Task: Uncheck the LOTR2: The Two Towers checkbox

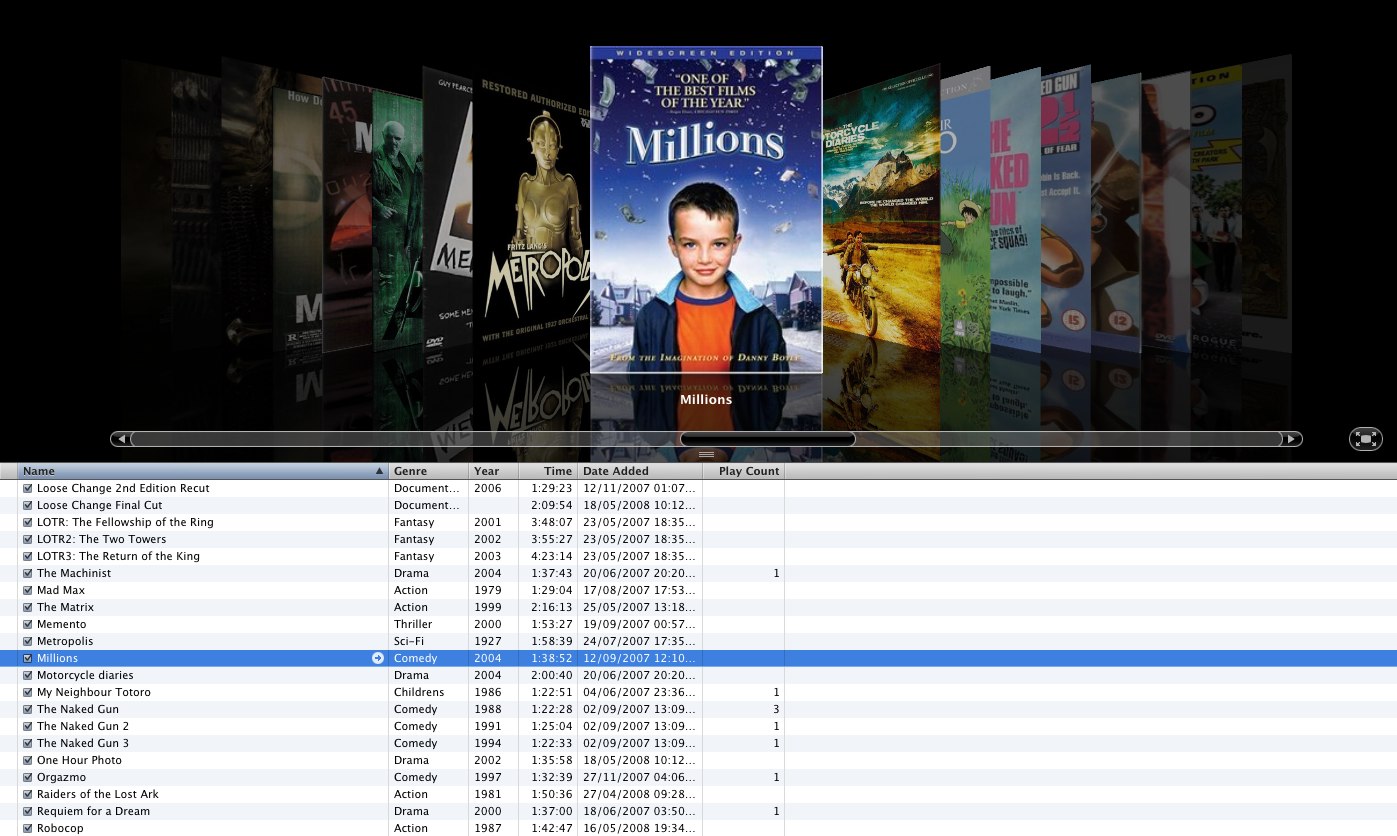Action: (x=28, y=539)
